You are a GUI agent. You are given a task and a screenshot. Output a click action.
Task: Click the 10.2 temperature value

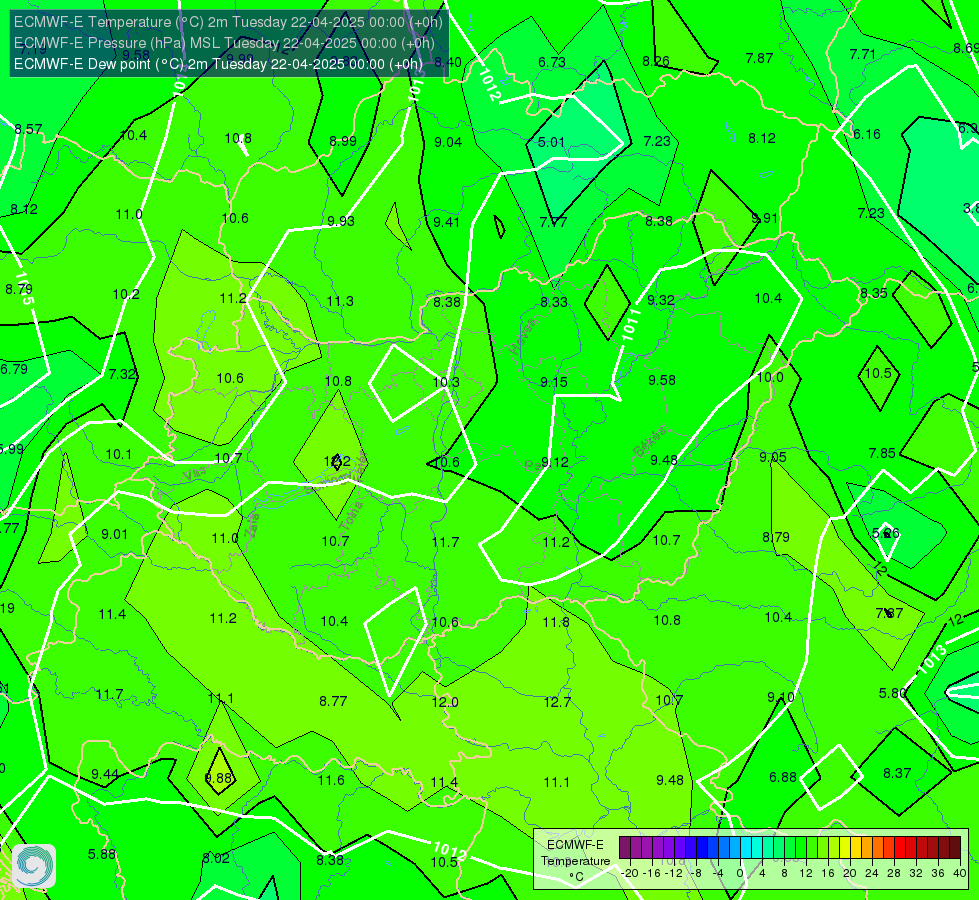click(126, 294)
